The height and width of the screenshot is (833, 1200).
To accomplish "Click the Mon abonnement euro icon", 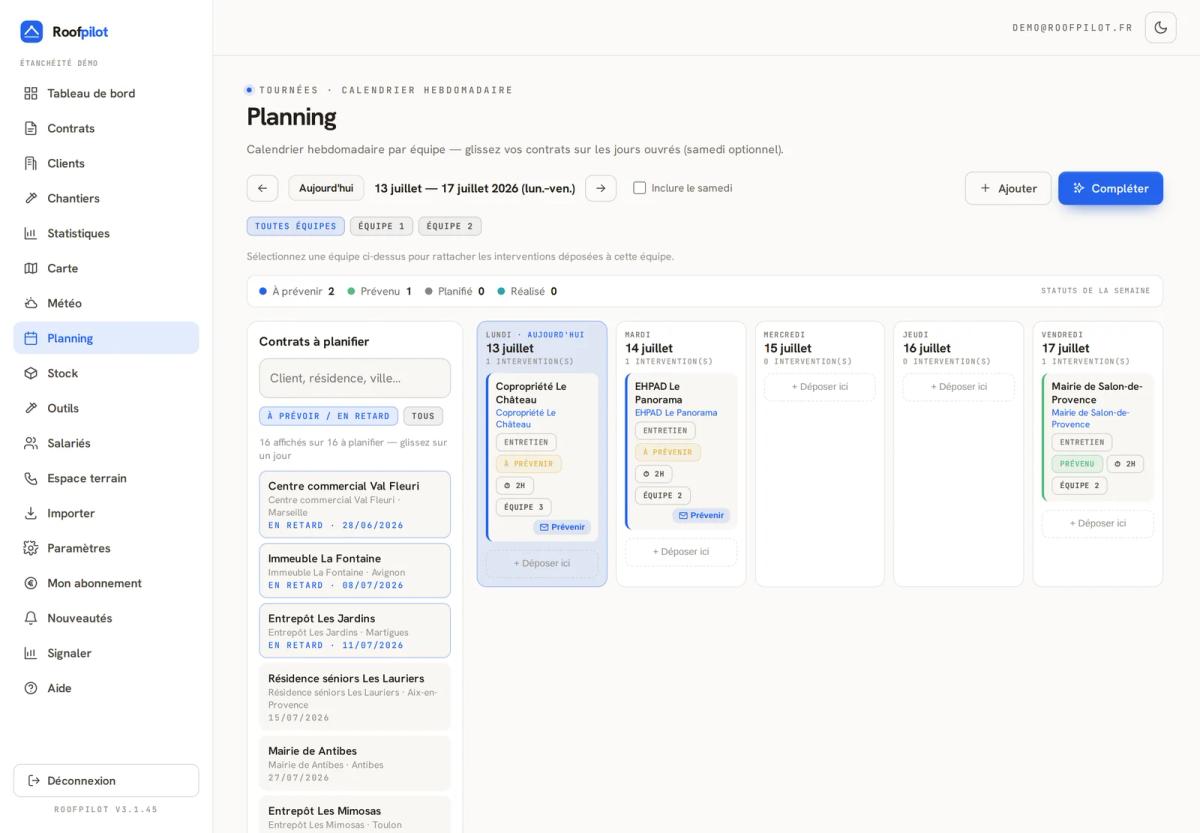I will tap(31, 583).
